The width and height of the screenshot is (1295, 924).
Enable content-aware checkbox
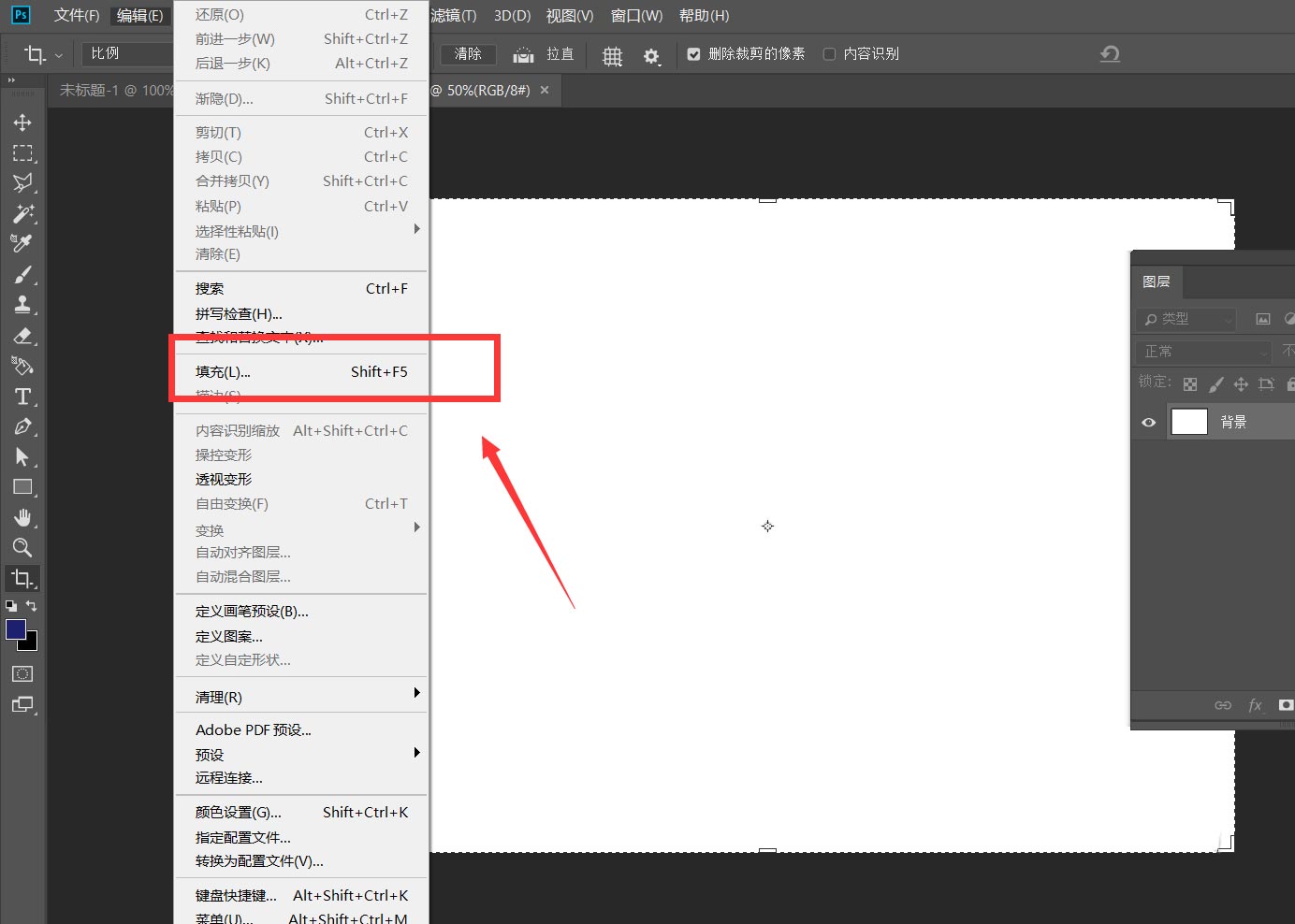click(829, 54)
